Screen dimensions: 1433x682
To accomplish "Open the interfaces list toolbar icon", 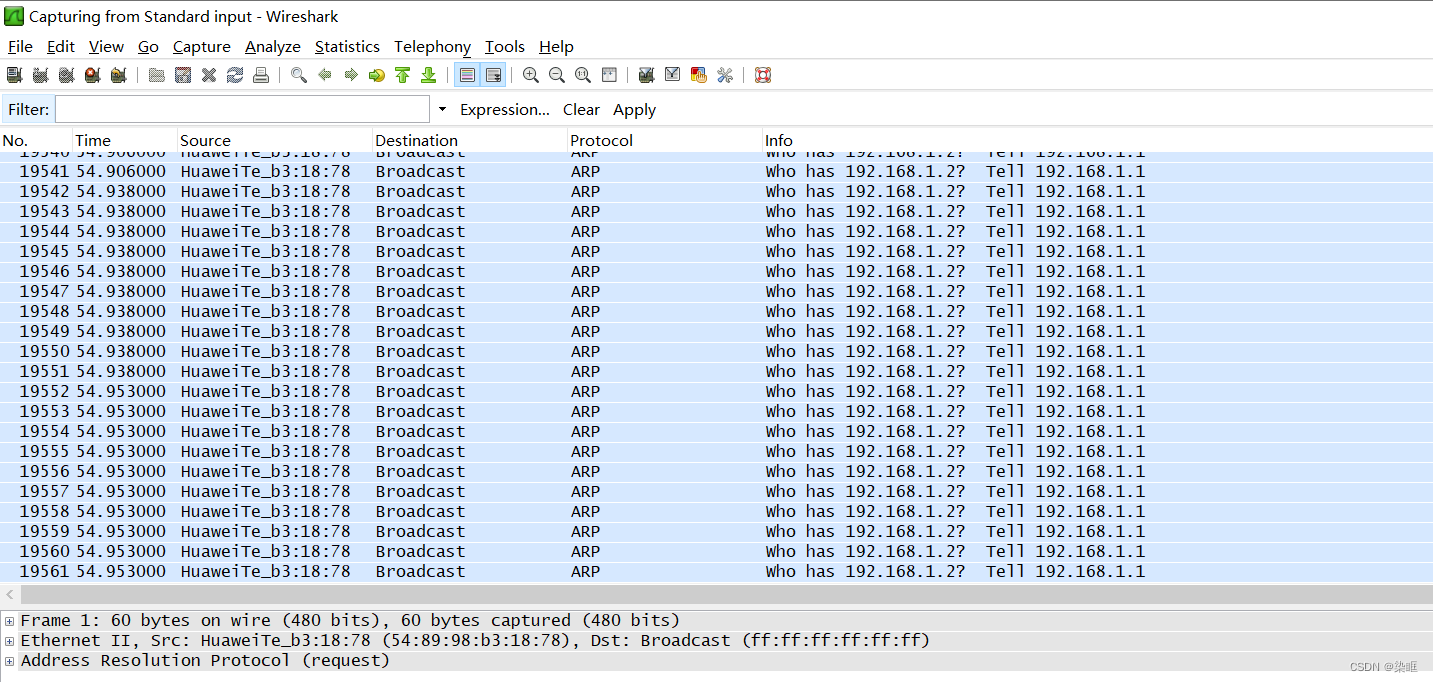I will [x=14, y=75].
